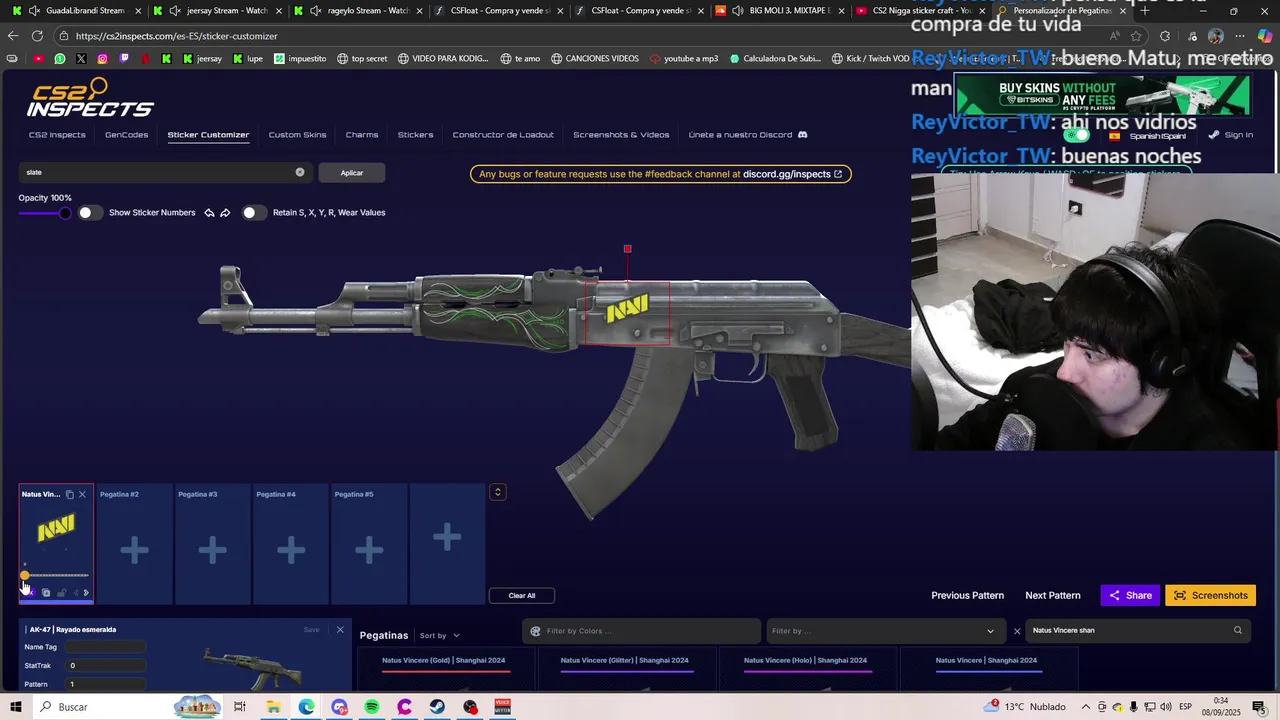Viewport: 1280px width, 720px height.
Task: Click the orange Screenshots button
Action: click(1210, 596)
